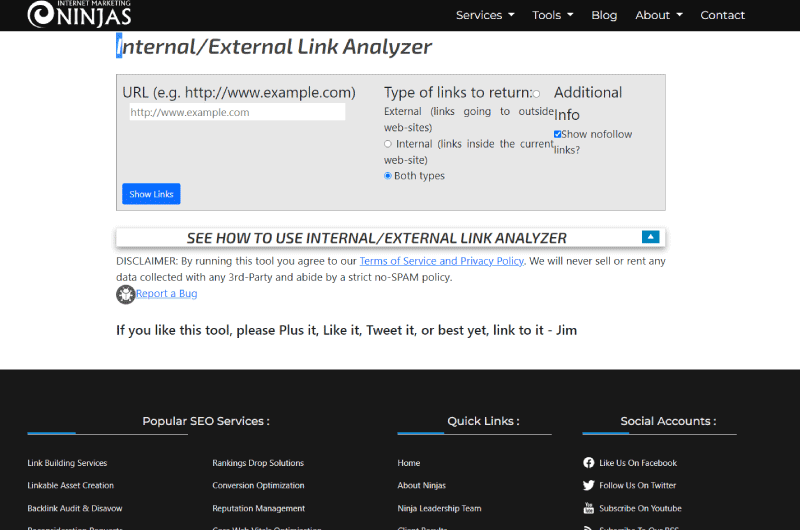
Task: Click the YouTube icon in footer
Action: (x=589, y=508)
